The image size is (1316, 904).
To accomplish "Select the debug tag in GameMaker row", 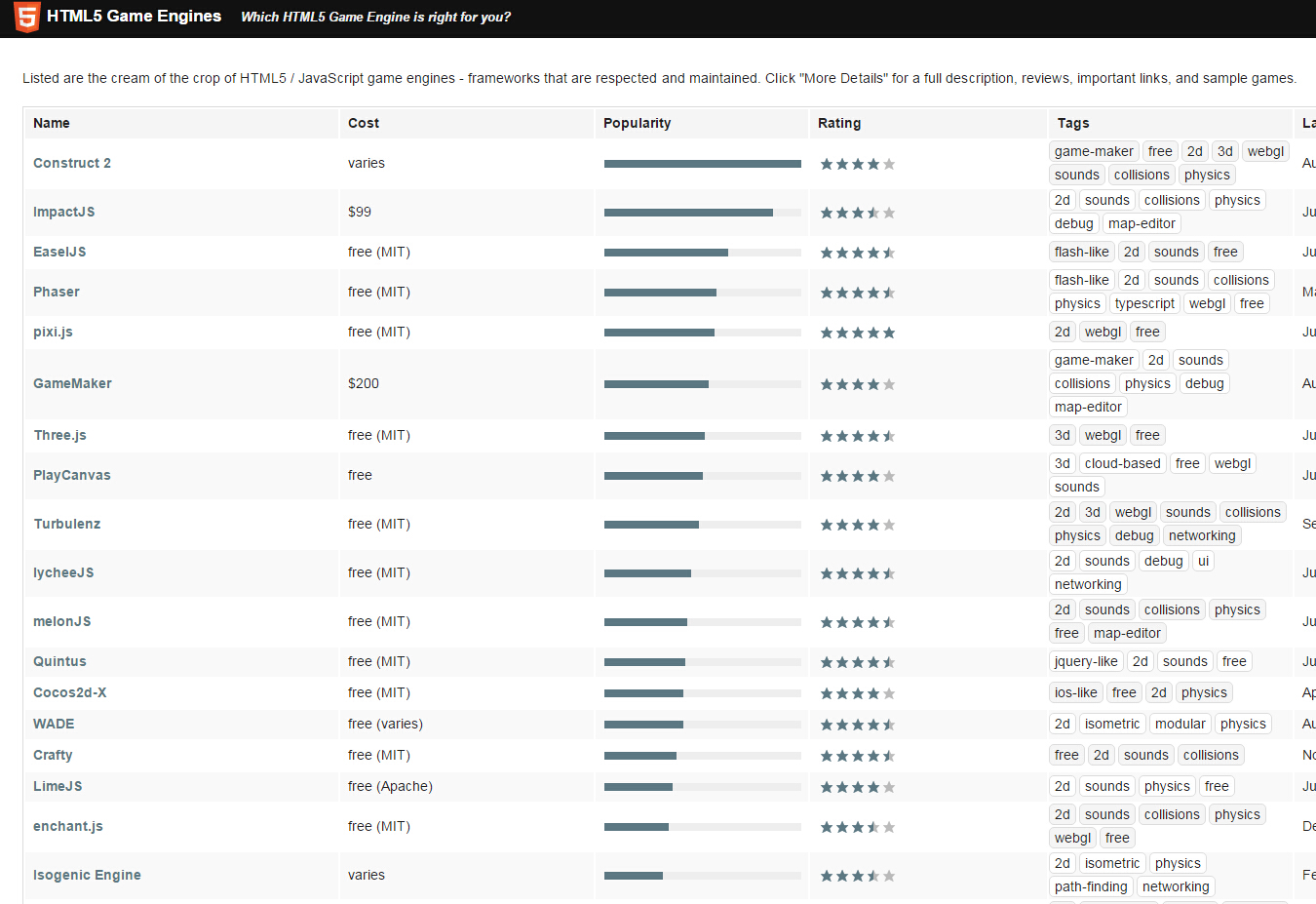I will (1204, 383).
